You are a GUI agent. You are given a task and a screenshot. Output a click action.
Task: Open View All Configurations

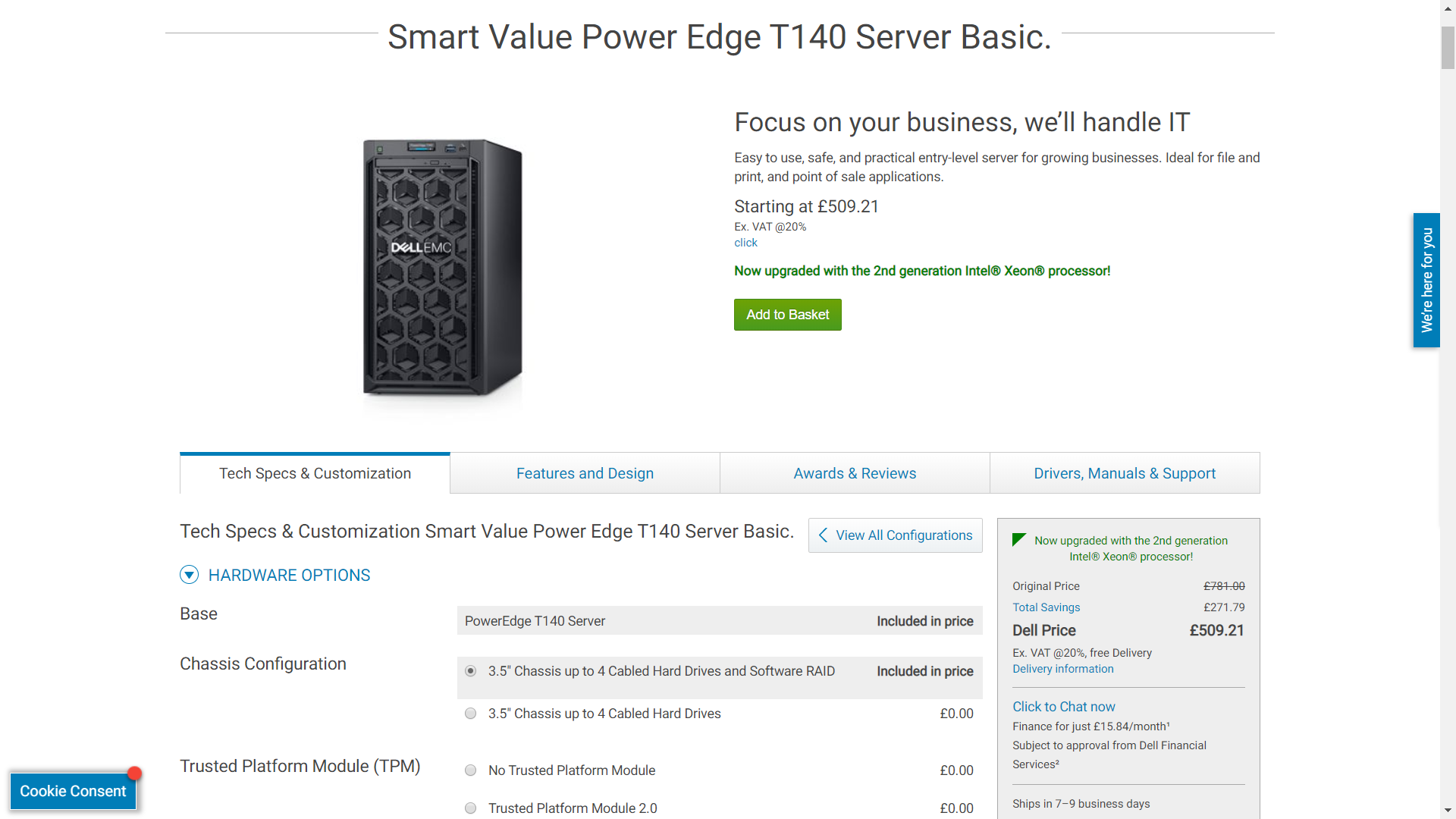coord(896,535)
